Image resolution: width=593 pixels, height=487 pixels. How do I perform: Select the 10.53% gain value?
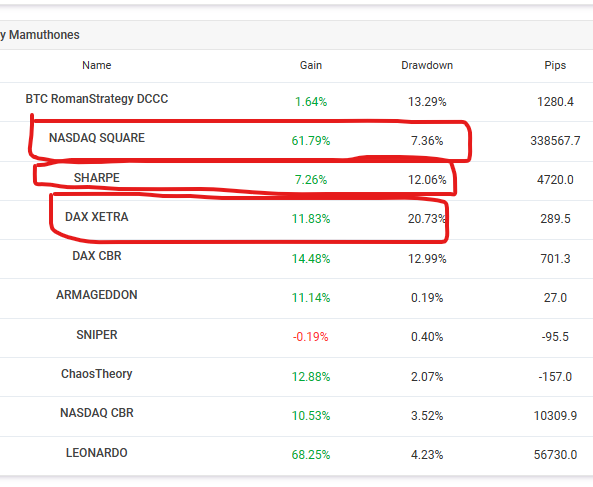click(x=311, y=416)
